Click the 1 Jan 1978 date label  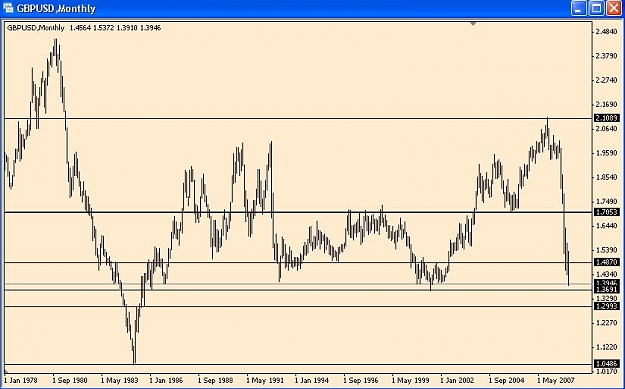click(x=21, y=380)
